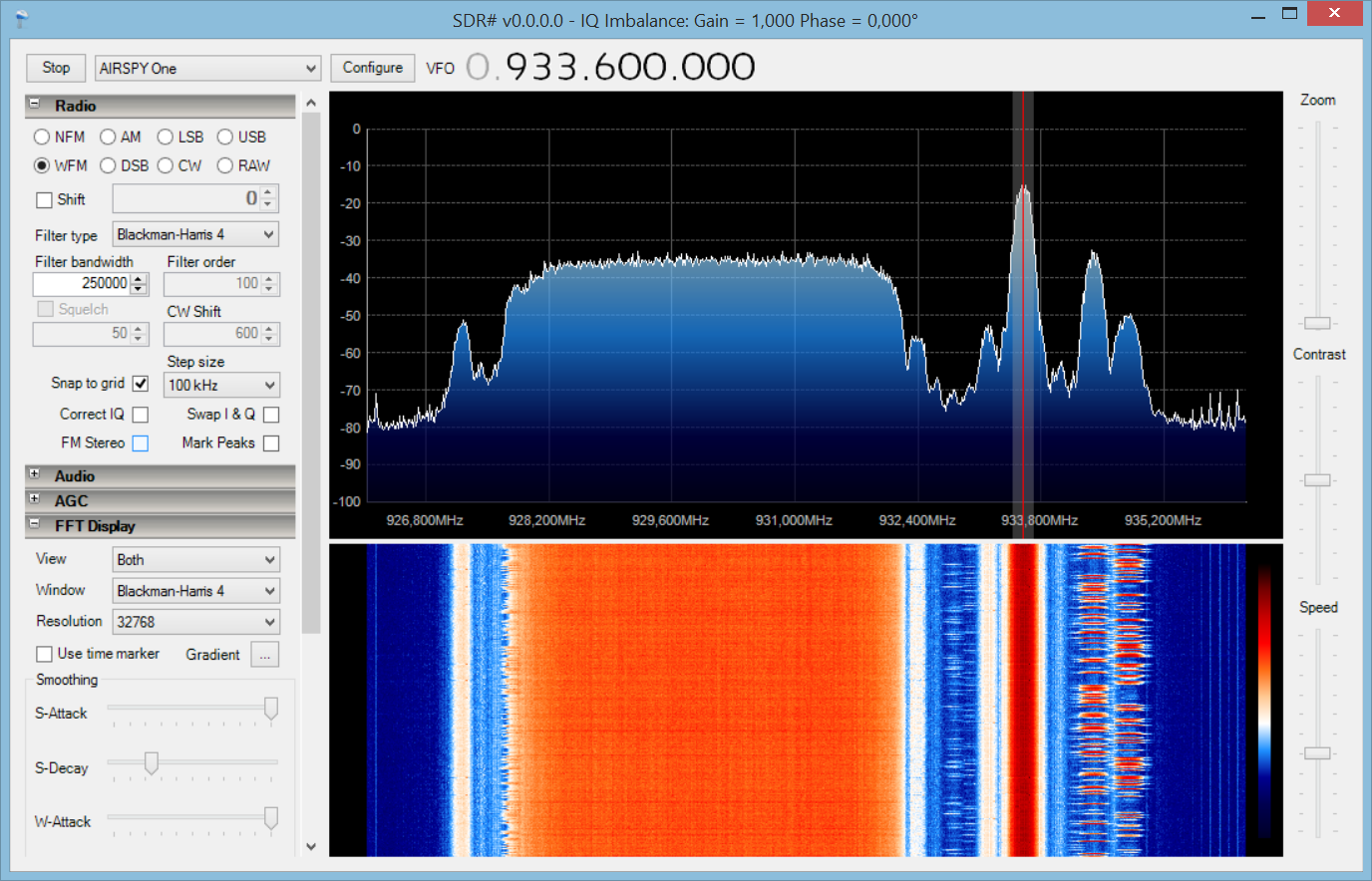The width and height of the screenshot is (1372, 881).
Task: Select the NFM demodulation mode
Action: point(42,137)
